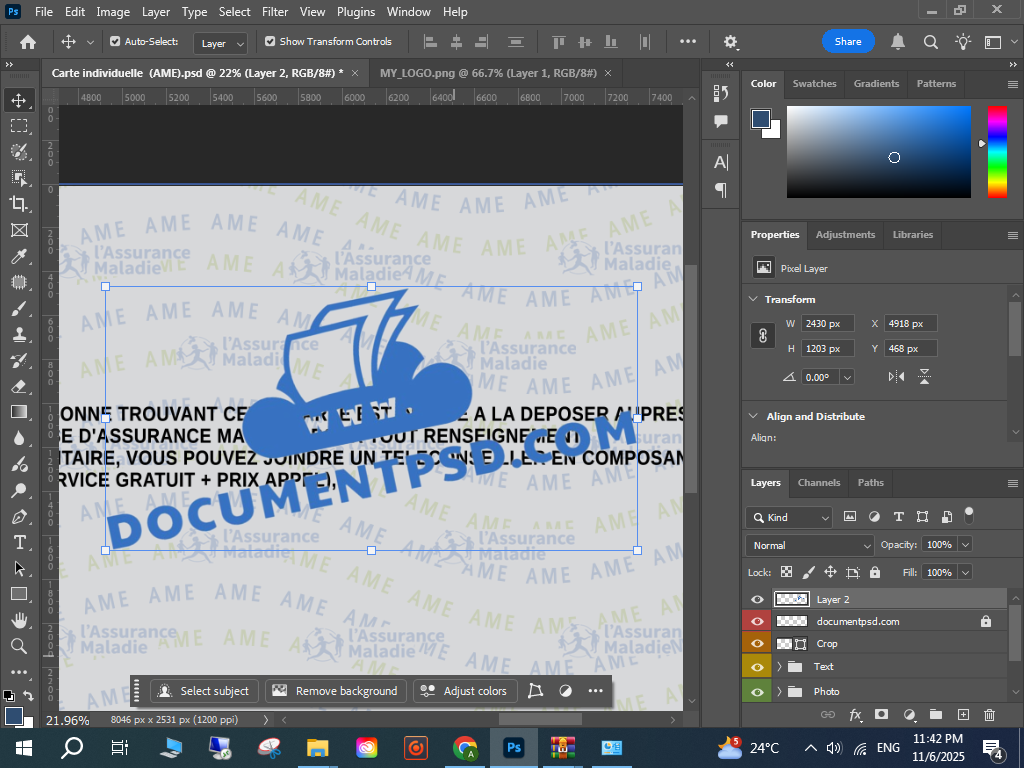Select the Crop tool

pyautogui.click(x=19, y=204)
